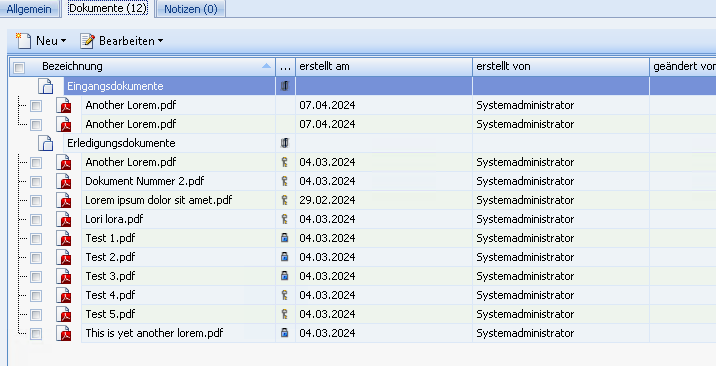Click lock icon in Test 1.pdf row
Viewport: 716px width, 366px height.
(284, 238)
